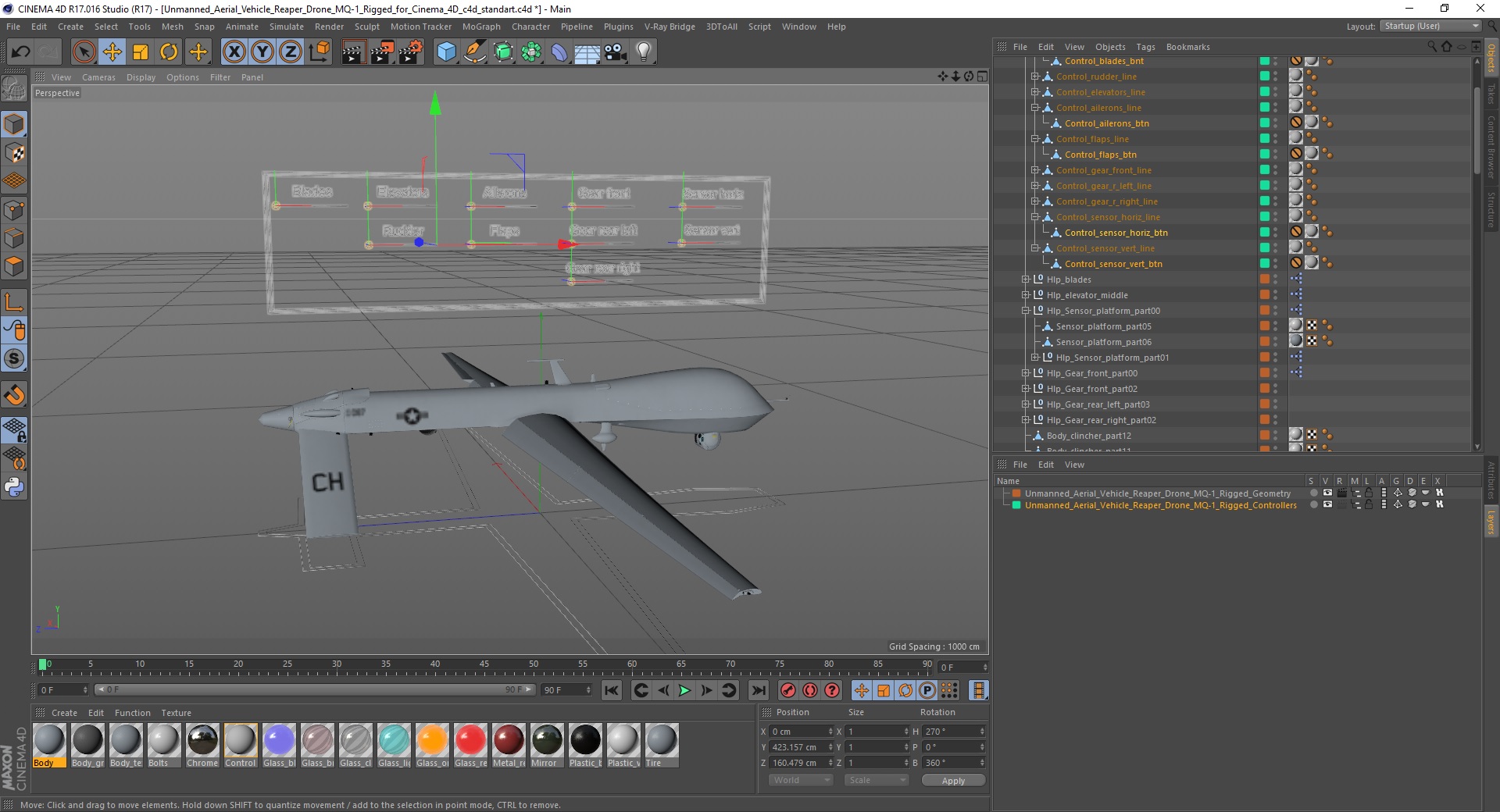Toggle Y axis lock
The height and width of the screenshot is (812, 1500).
pyautogui.click(x=262, y=52)
